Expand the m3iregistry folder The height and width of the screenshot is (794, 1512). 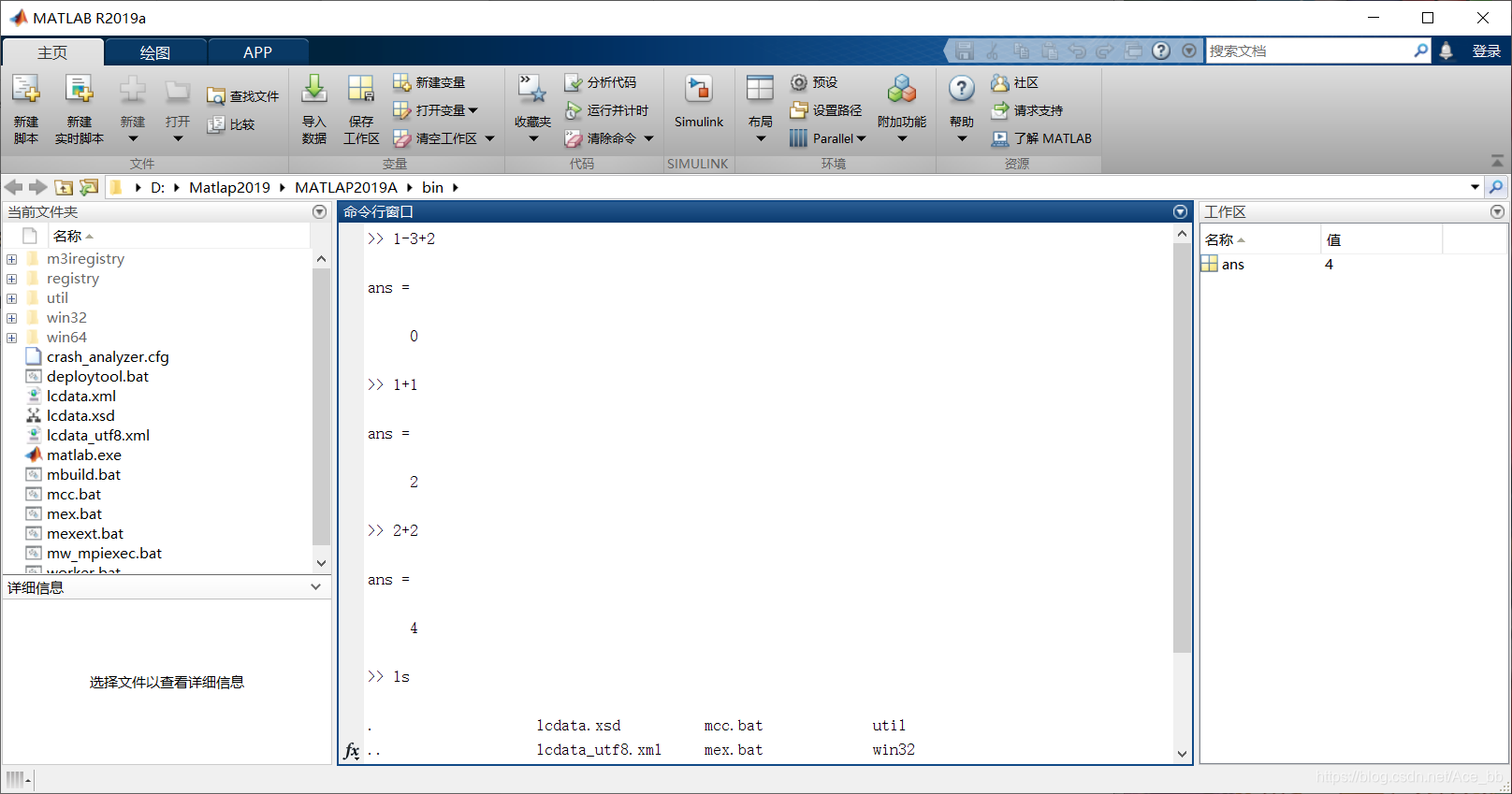point(11,259)
